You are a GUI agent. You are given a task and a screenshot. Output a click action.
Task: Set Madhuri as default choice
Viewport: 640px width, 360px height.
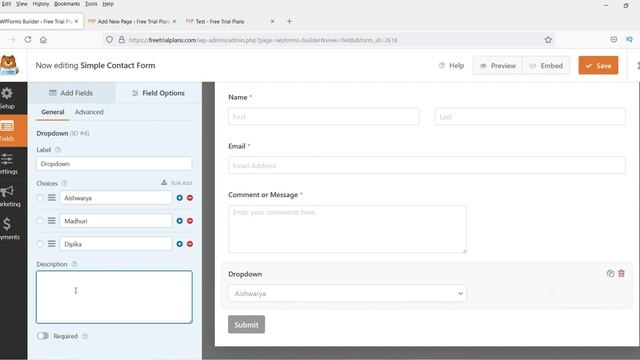pos(40,221)
